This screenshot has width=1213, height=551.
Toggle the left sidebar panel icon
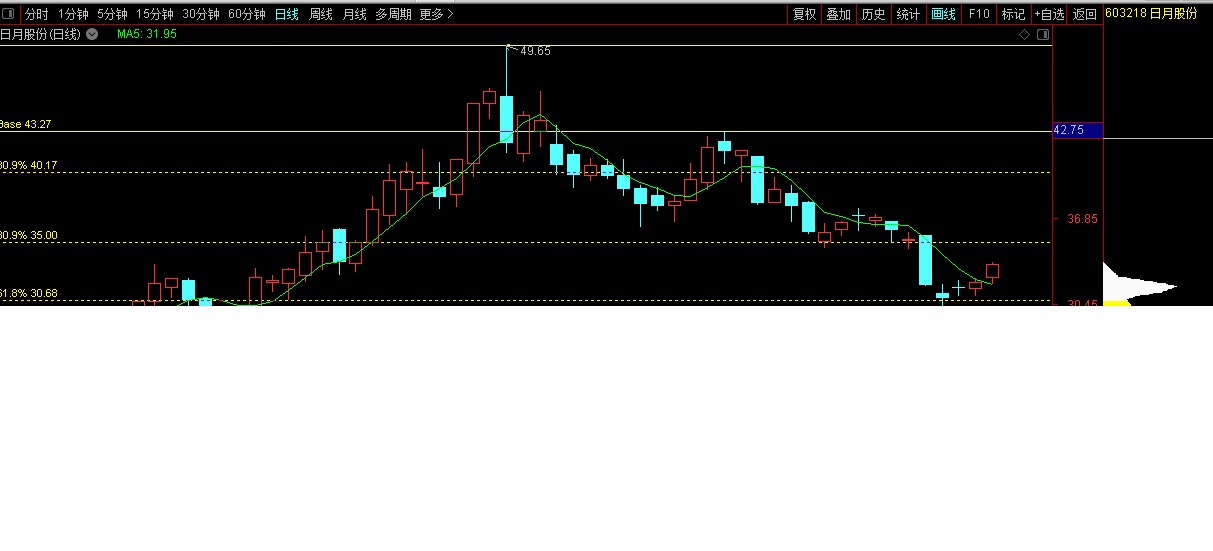tap(10, 14)
